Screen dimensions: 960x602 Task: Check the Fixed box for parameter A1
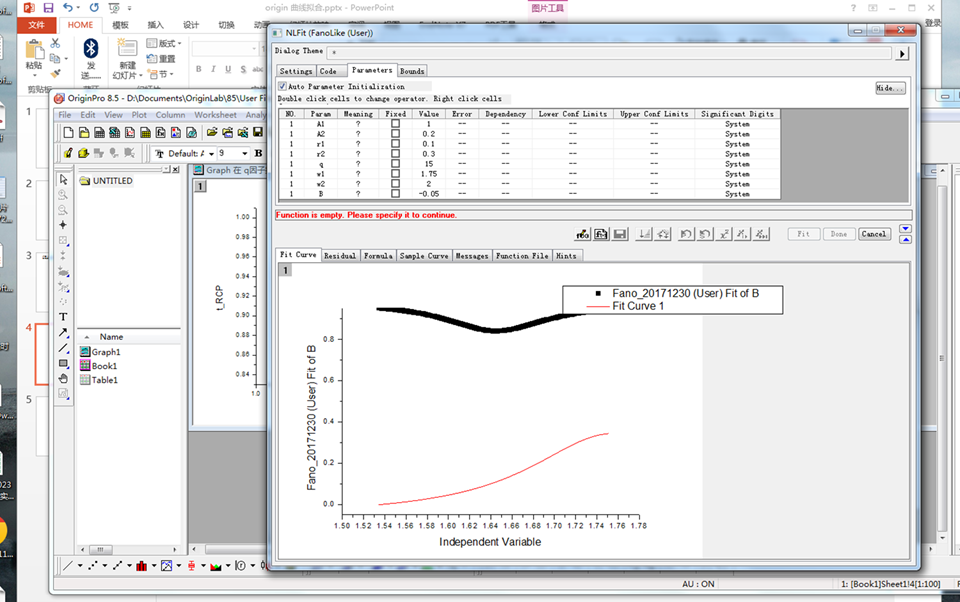[x=396, y=124]
